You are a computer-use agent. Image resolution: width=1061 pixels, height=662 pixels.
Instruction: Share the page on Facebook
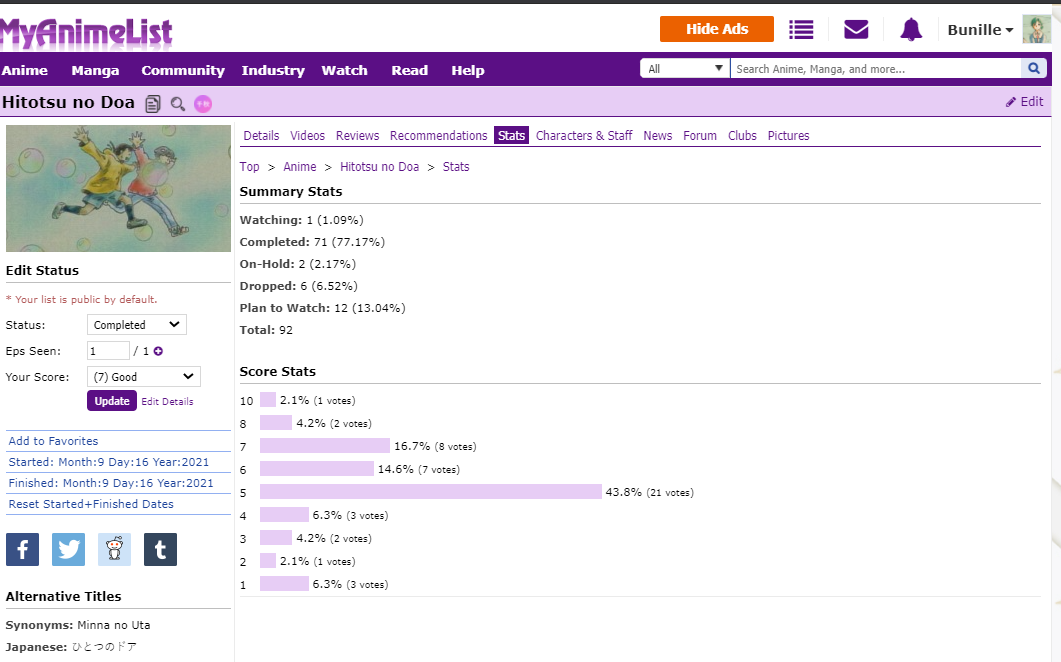tap(23, 550)
